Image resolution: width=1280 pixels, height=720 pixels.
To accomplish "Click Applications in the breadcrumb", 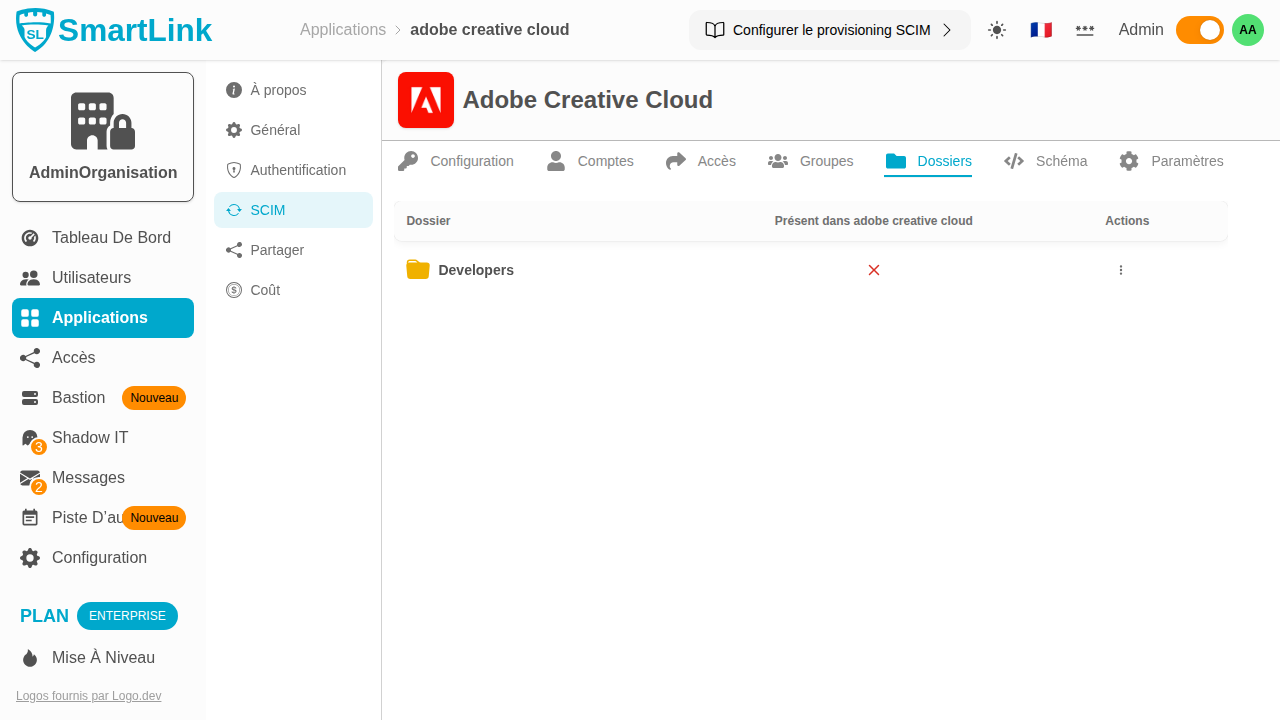I will [343, 30].
